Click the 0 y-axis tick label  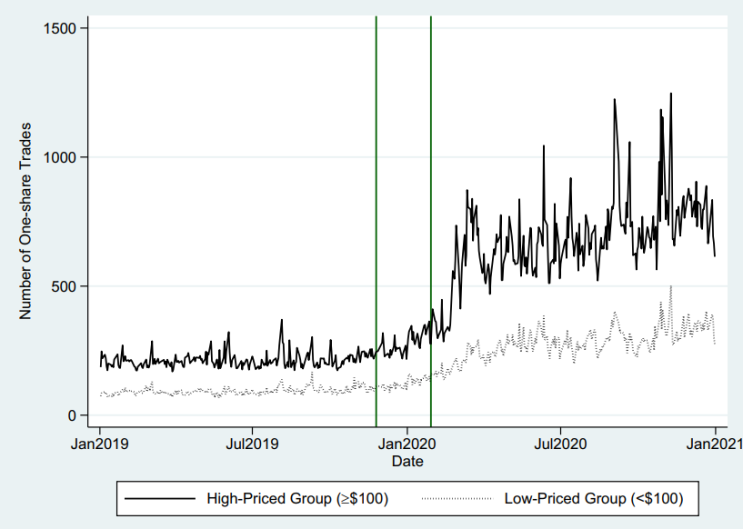click(x=72, y=416)
